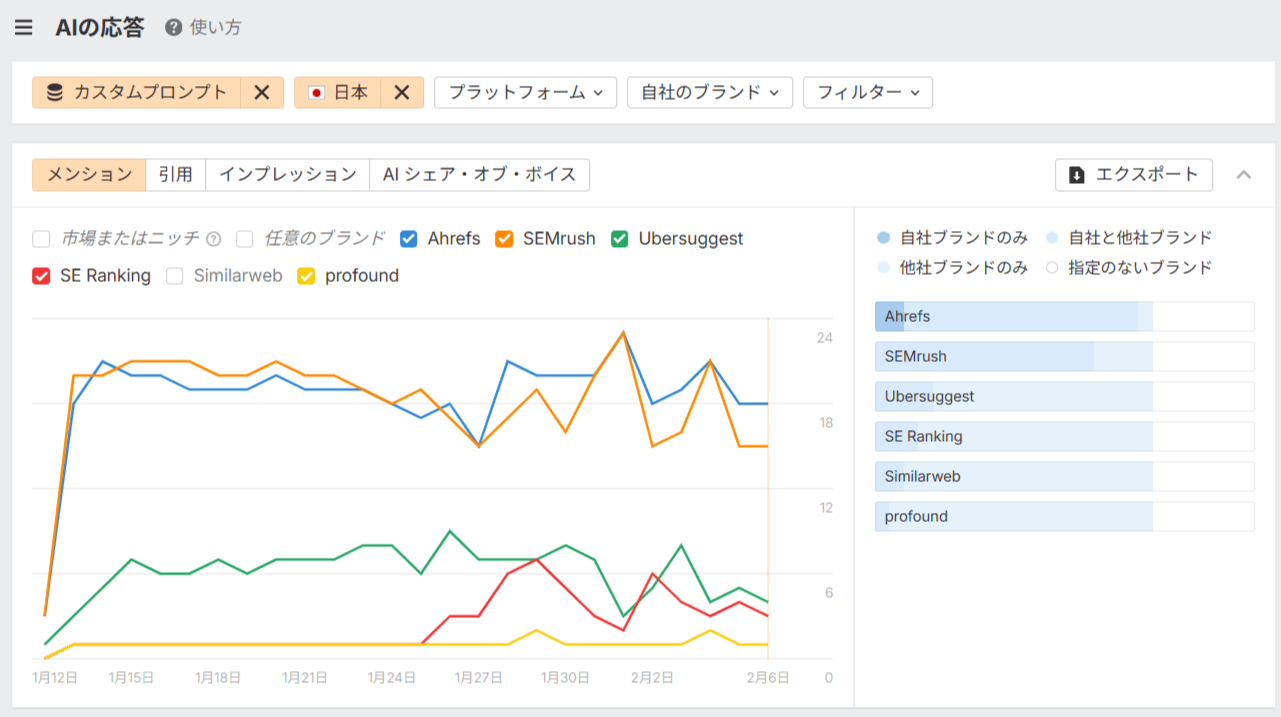Click the database icon in カスタムプロンプト chip
The width and height of the screenshot is (1281, 717).
click(x=55, y=93)
